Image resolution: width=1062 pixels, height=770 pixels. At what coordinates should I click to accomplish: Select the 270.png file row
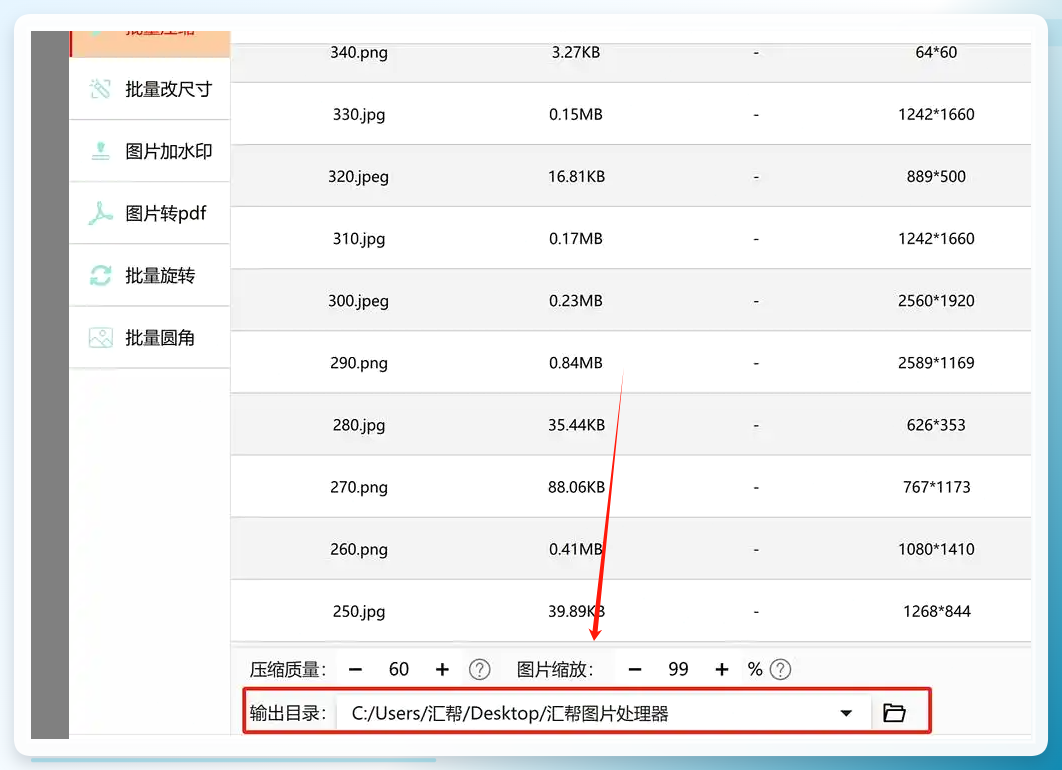point(631,487)
